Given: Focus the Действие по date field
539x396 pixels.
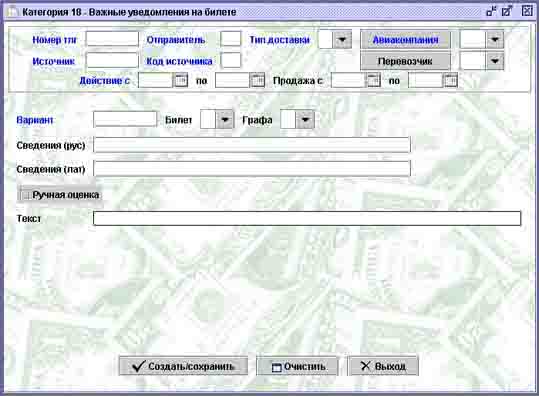Looking at the screenshot, I should [233, 80].
